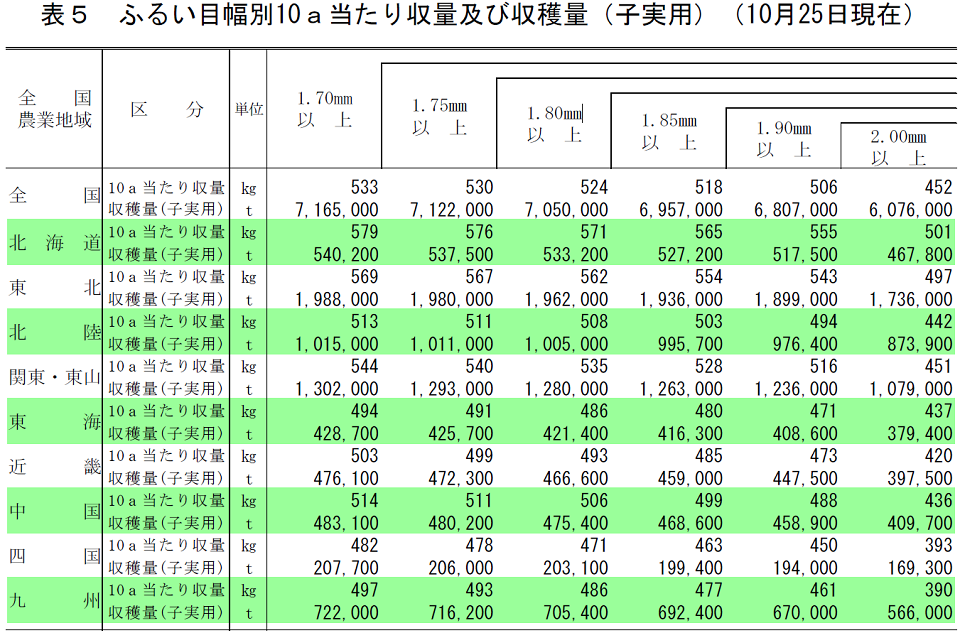Image resolution: width=960 pixels, height=633 pixels.
Task: Select the region label 中国
Action: pos(54,511)
